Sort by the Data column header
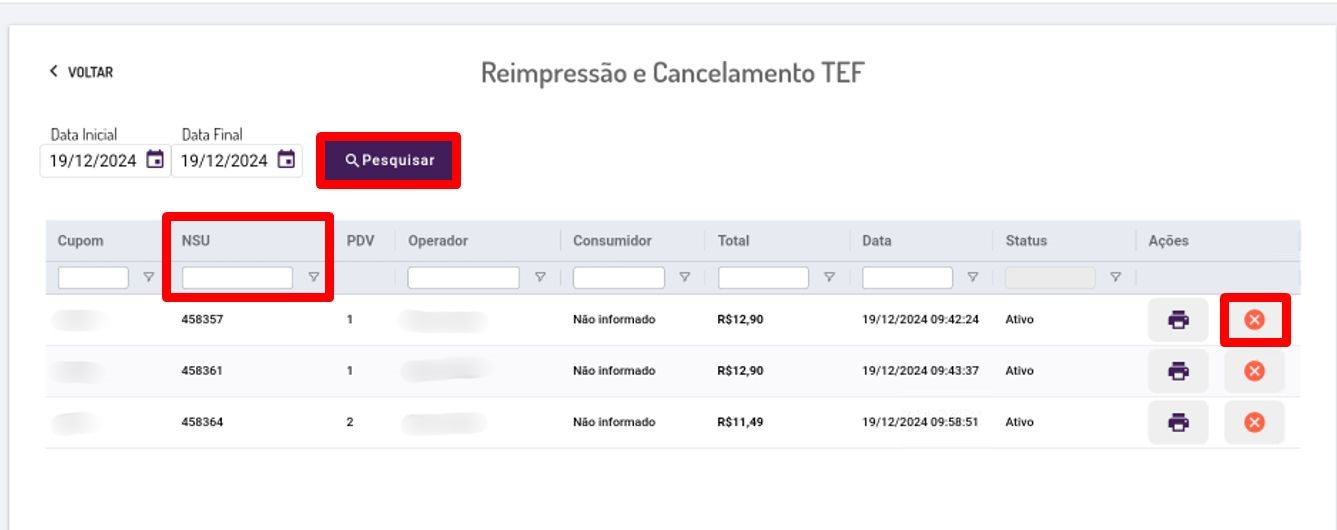This screenshot has width=1337, height=530. coord(877,241)
